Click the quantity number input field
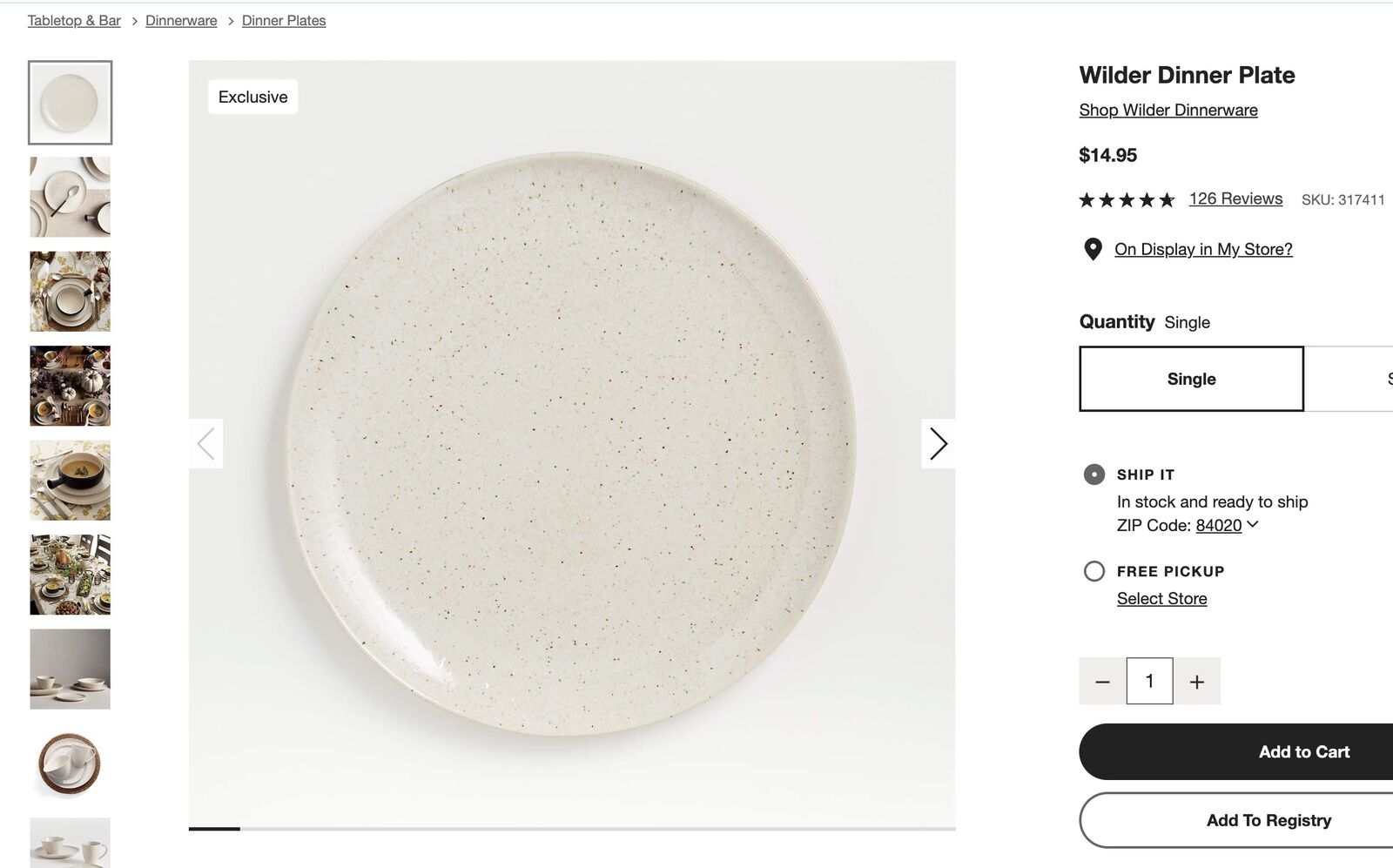The height and width of the screenshot is (868, 1393). [x=1149, y=681]
